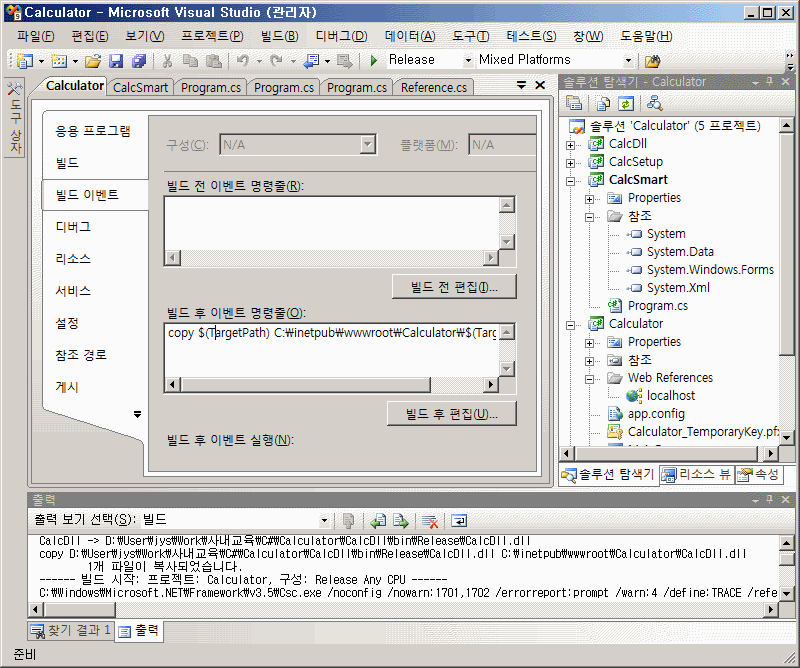Viewport: 800px width, 668px height.
Task: Click Find Message in Code output icon
Action: (348, 521)
